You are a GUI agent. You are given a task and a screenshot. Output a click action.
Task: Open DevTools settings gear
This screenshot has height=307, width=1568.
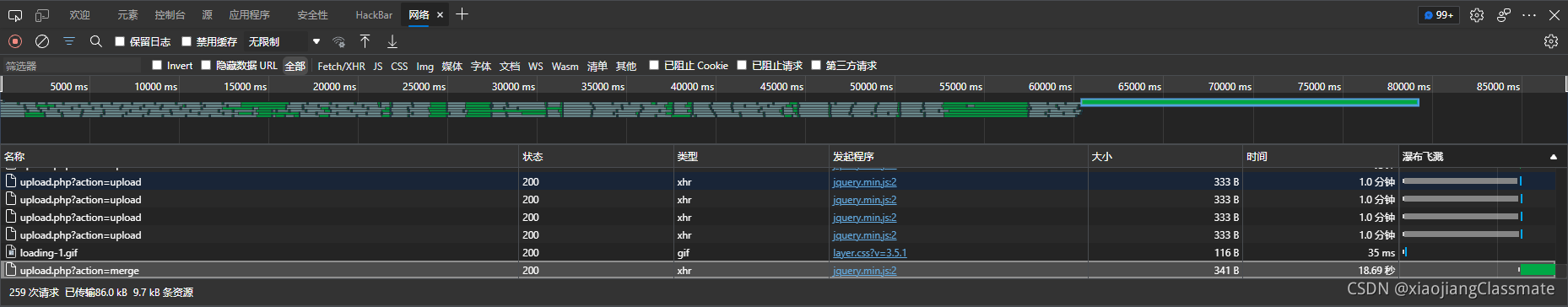pos(1477,15)
